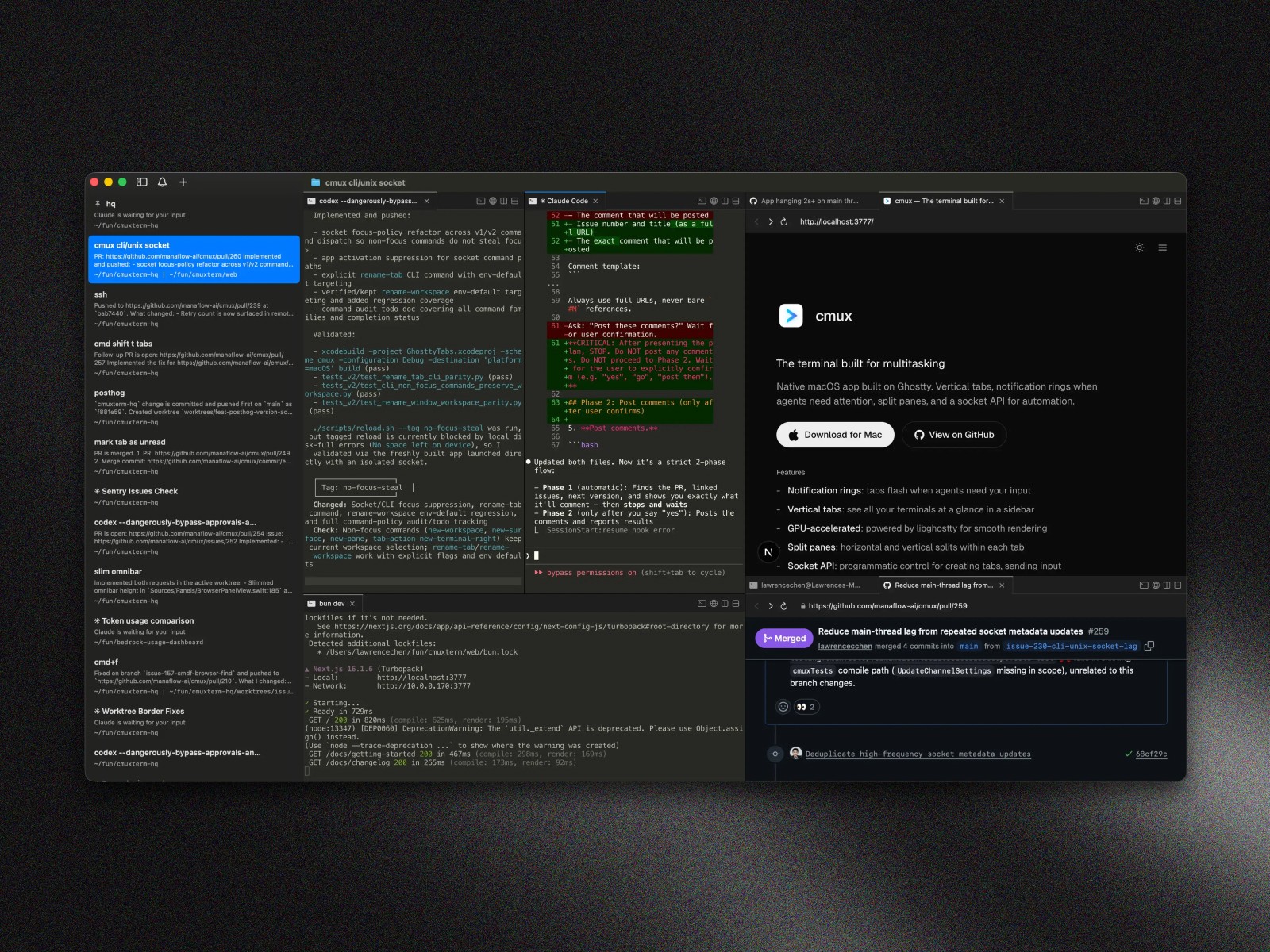The image size is (1270, 952).
Task: Go forward in localhost browser pane
Action: click(770, 222)
